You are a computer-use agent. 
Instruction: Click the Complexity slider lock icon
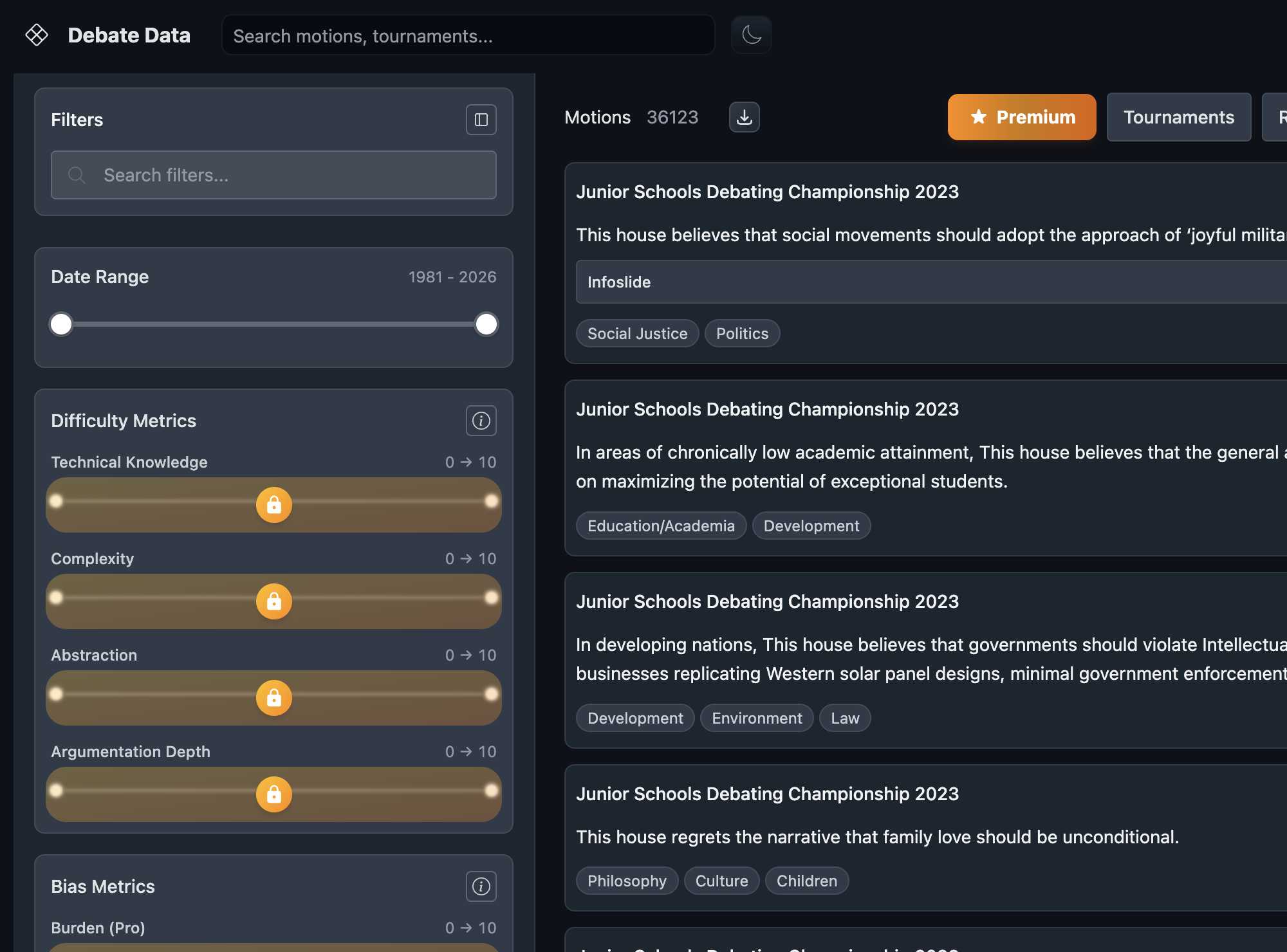(274, 601)
